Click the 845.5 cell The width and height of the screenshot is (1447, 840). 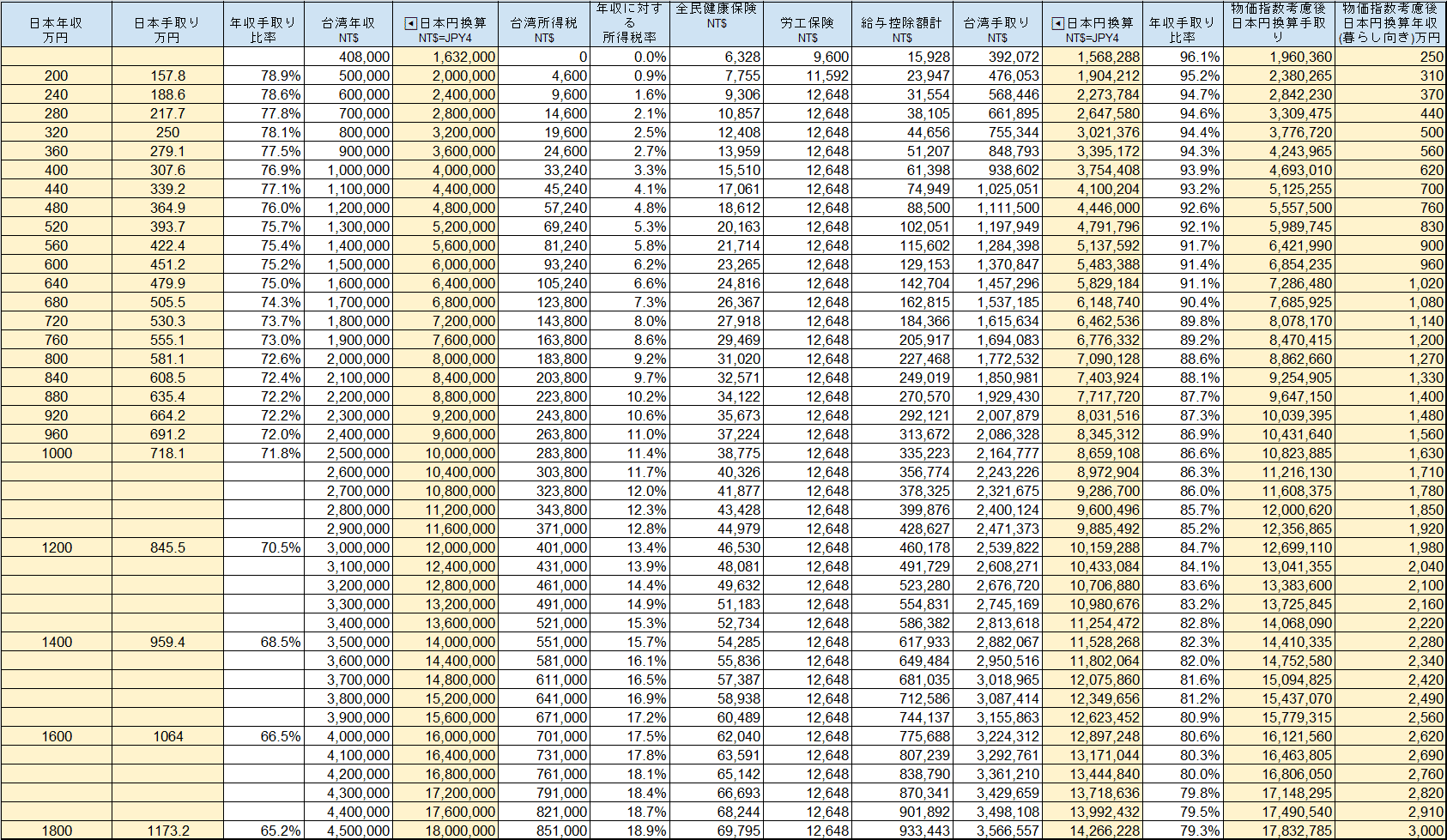167,547
